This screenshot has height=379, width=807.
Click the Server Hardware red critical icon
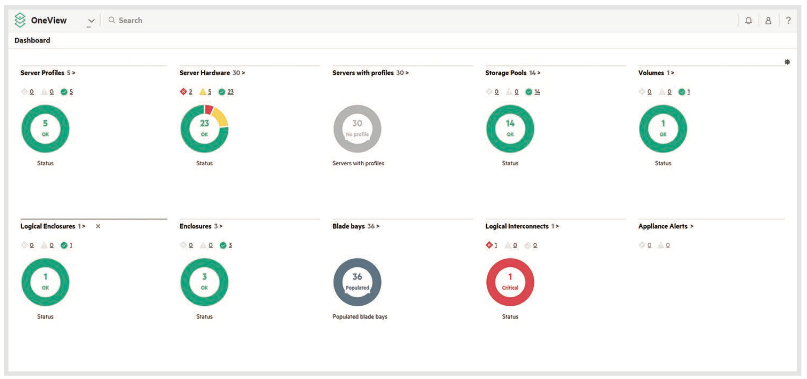click(x=183, y=92)
